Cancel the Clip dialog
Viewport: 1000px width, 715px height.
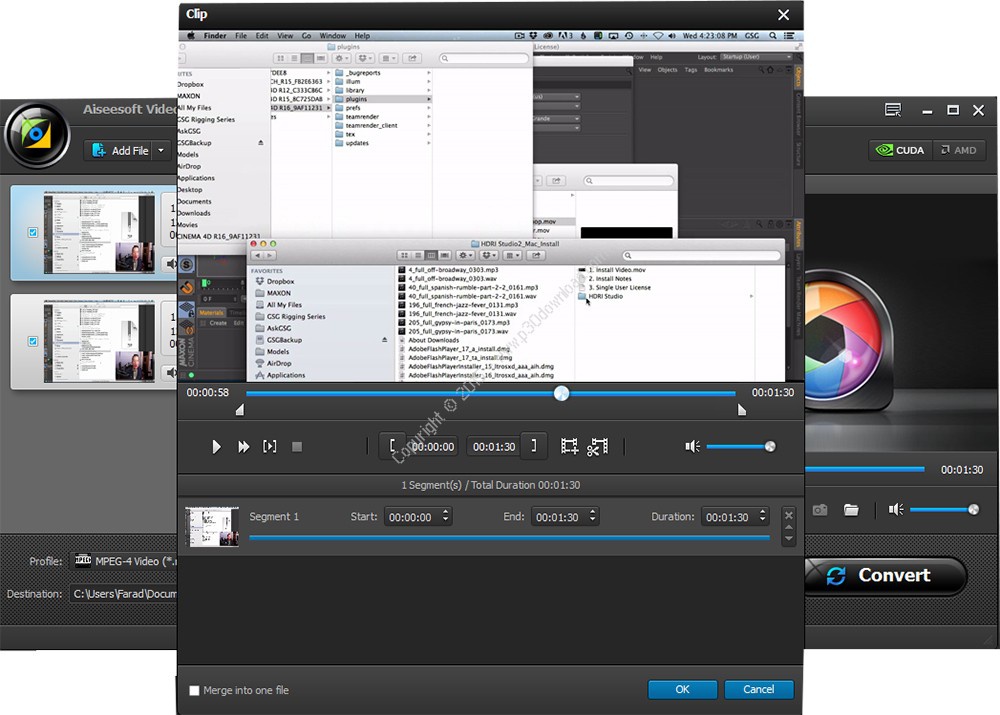coord(758,689)
